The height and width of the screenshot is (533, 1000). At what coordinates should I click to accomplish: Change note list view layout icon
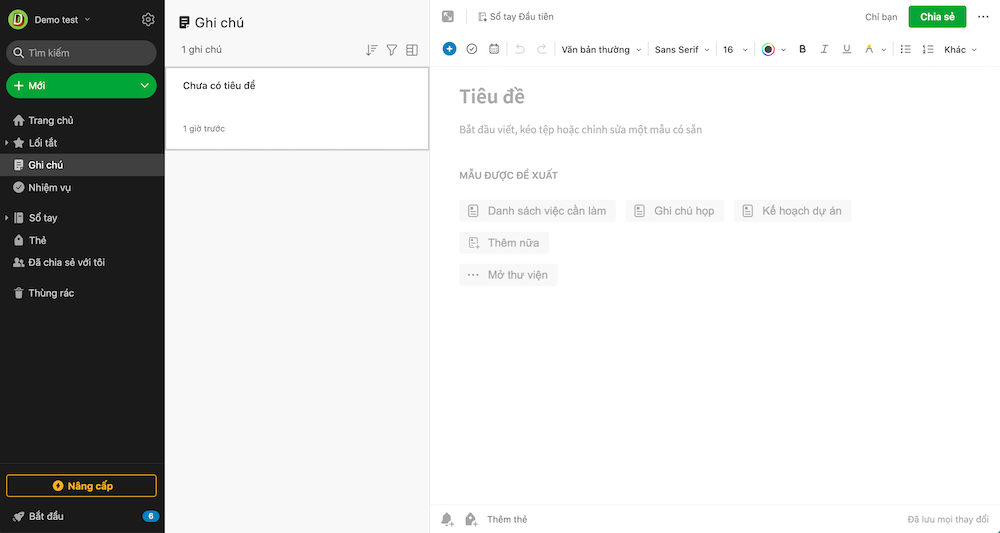point(412,50)
